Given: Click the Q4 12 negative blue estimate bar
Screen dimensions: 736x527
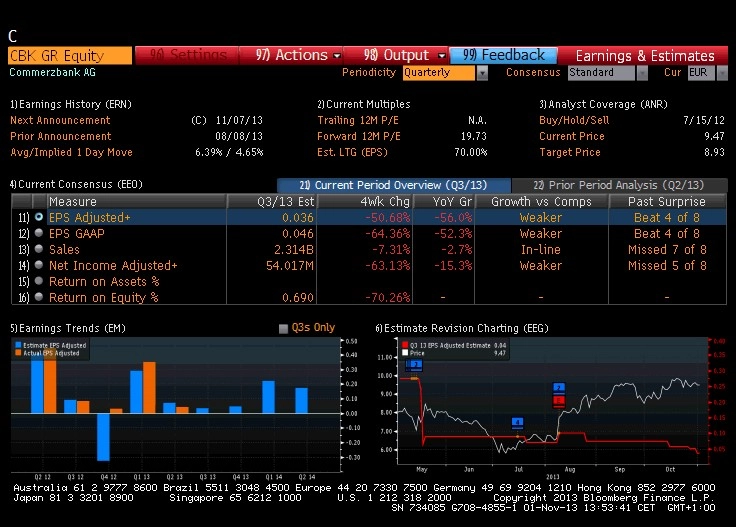Looking at the screenshot, I should click(103, 437).
